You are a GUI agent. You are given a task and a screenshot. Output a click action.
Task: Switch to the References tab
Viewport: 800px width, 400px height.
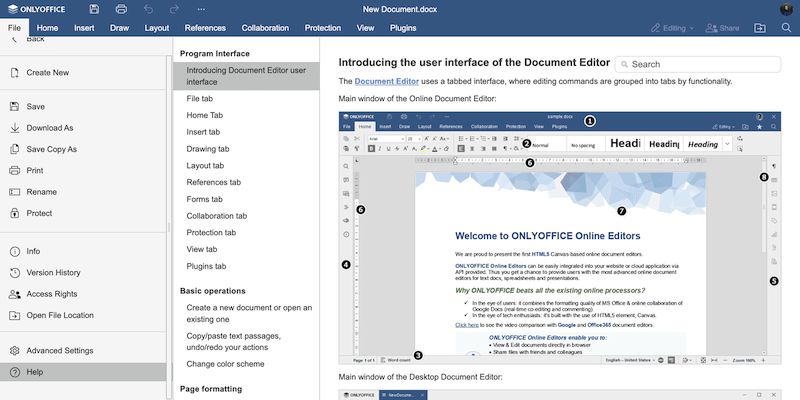(205, 28)
